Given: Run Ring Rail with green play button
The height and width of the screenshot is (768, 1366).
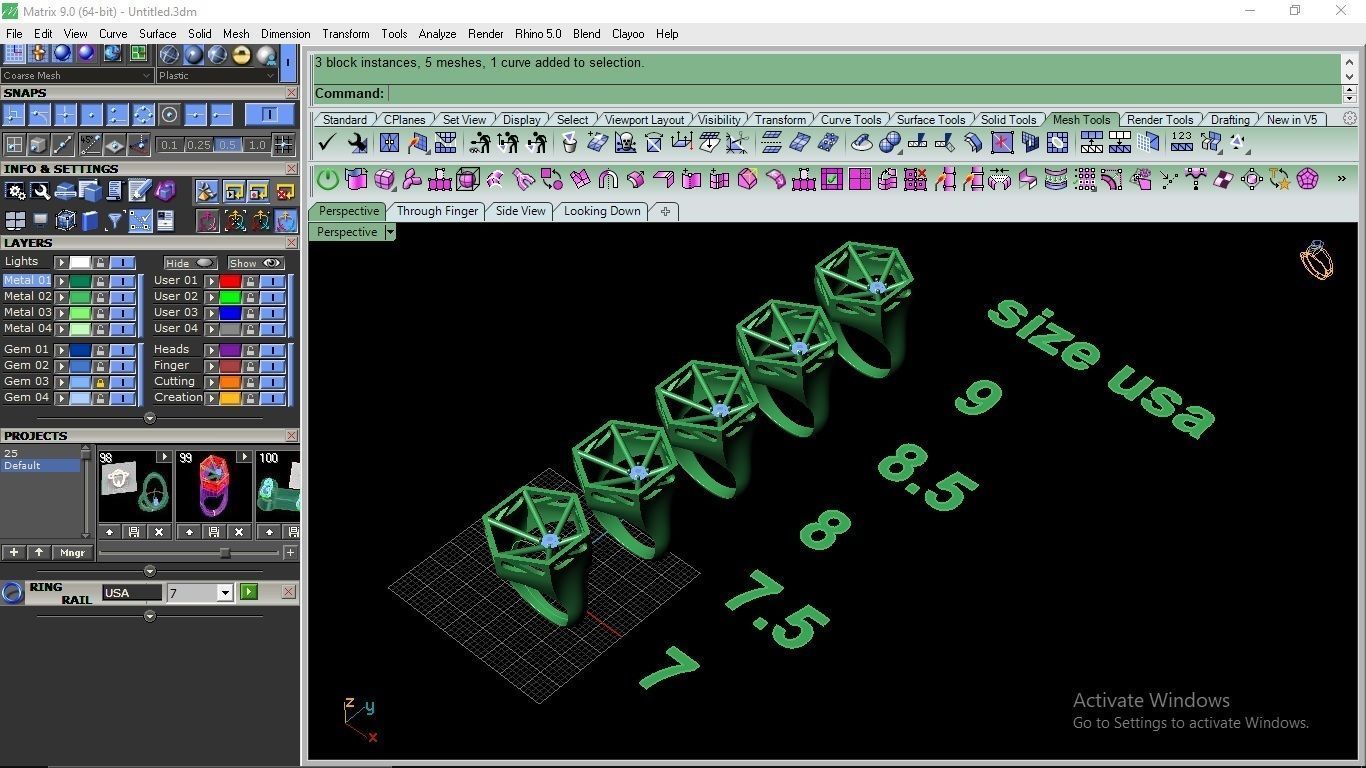Looking at the screenshot, I should 249,592.
